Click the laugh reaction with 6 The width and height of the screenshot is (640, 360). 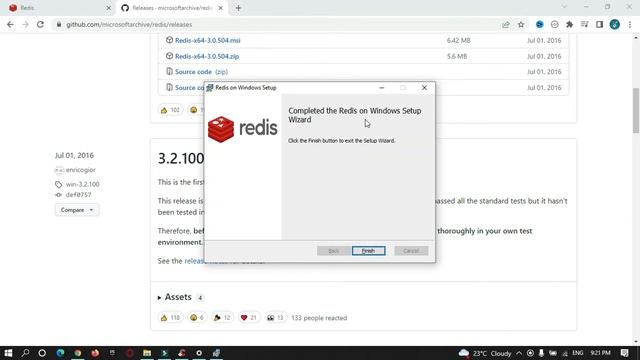click(196, 318)
